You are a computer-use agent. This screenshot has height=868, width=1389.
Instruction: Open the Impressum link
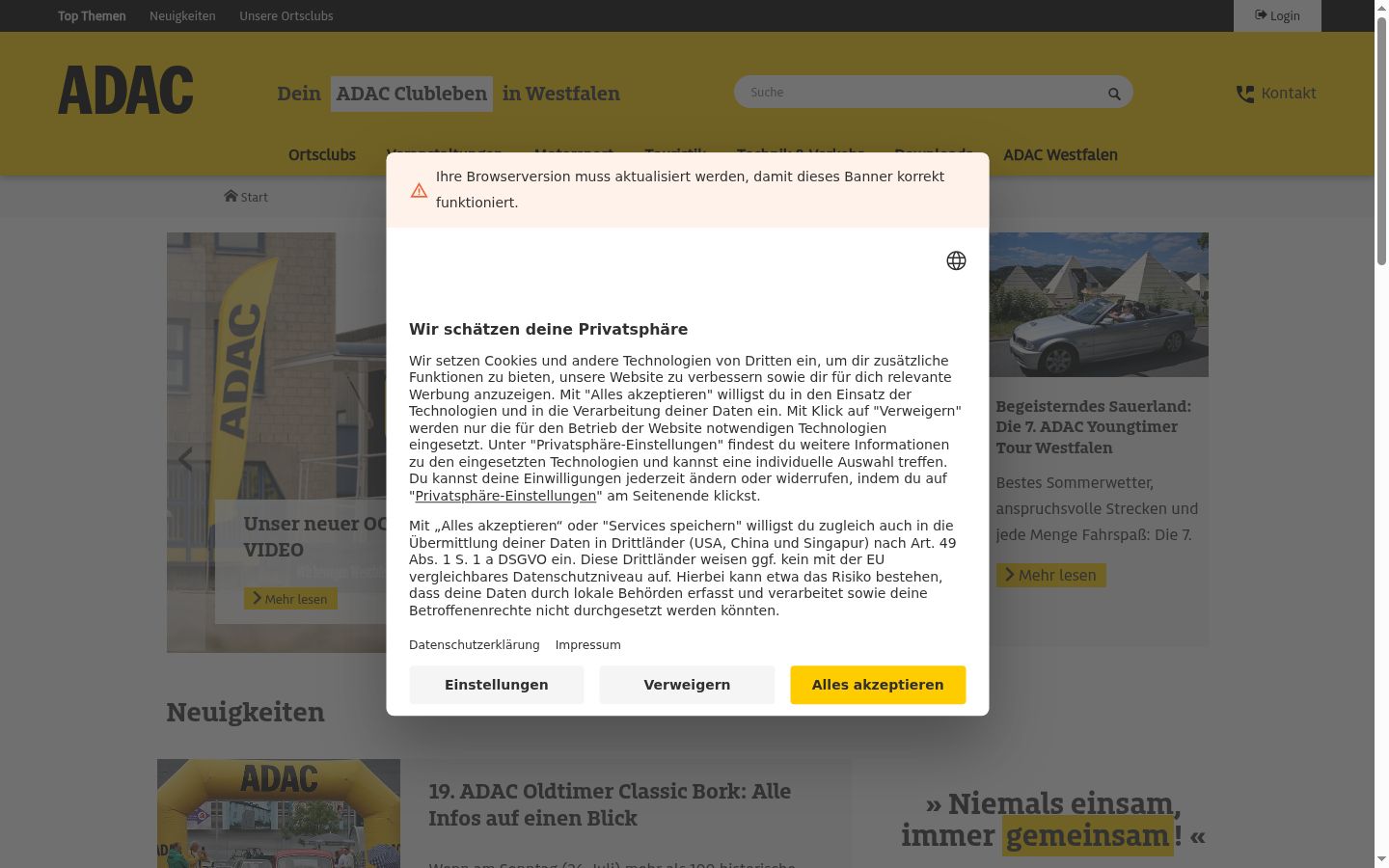[588, 645]
